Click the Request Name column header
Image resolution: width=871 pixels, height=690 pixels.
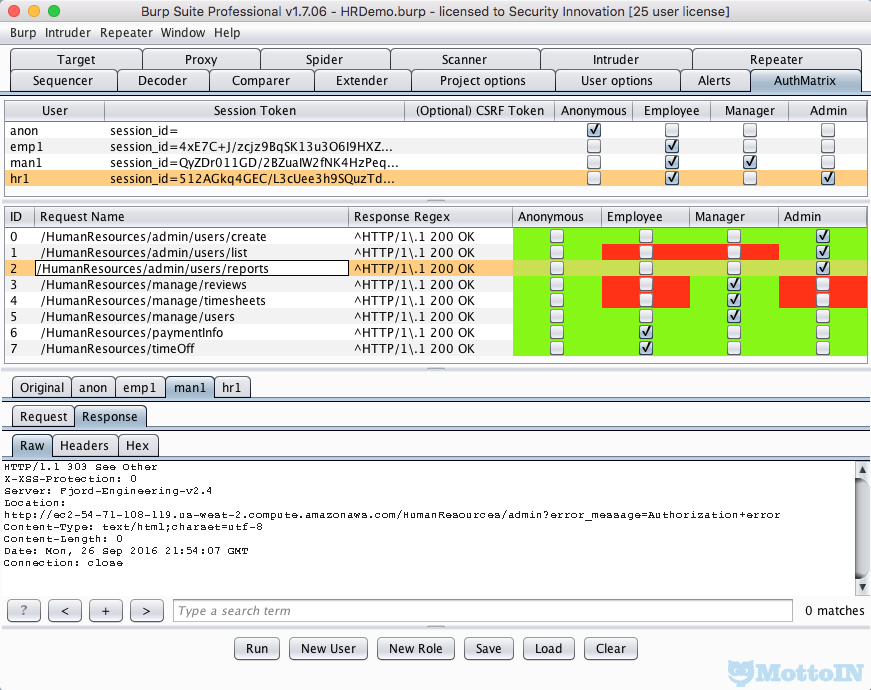point(192,217)
